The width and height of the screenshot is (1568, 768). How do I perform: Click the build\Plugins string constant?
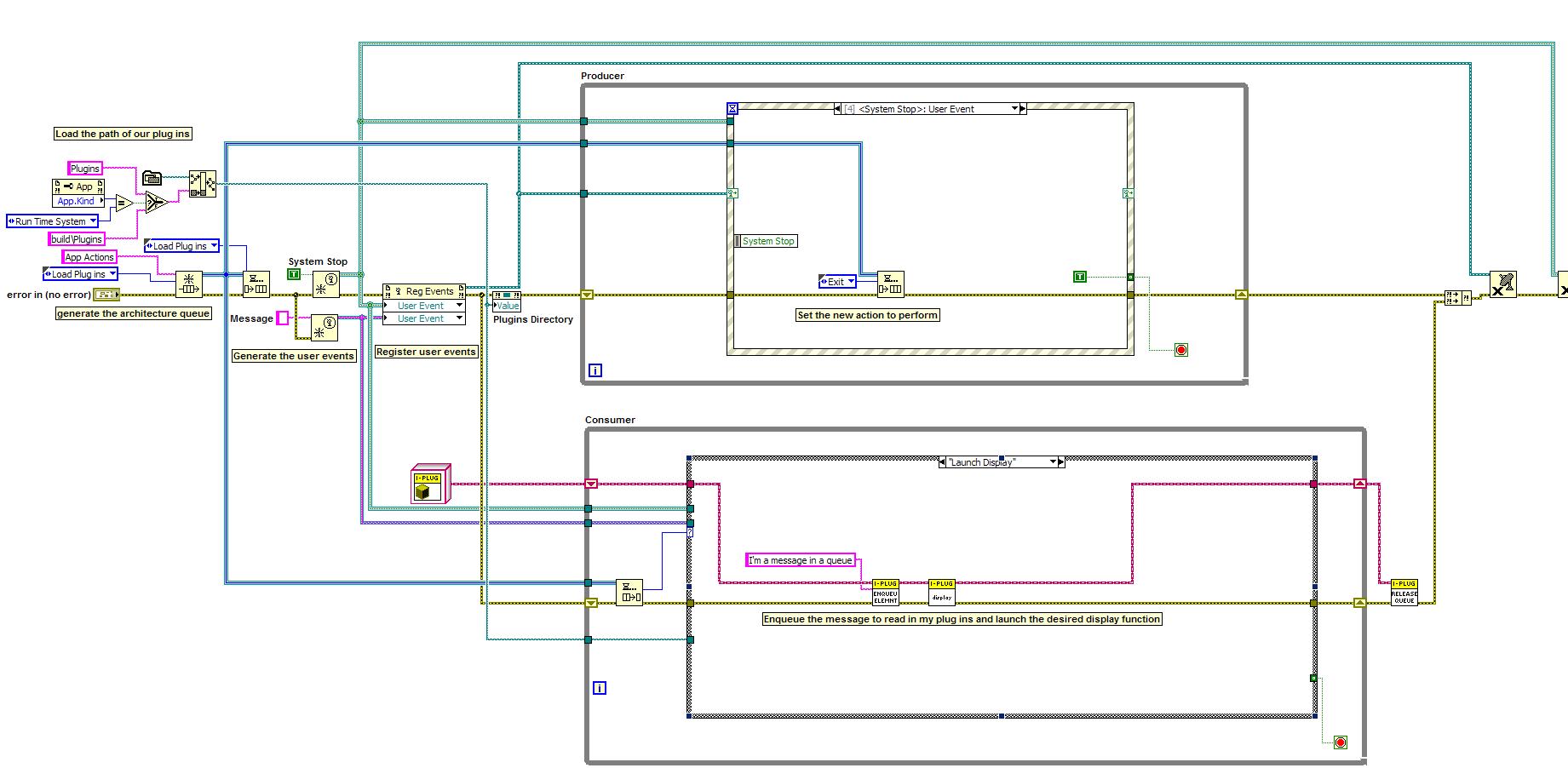pyautogui.click(x=77, y=239)
